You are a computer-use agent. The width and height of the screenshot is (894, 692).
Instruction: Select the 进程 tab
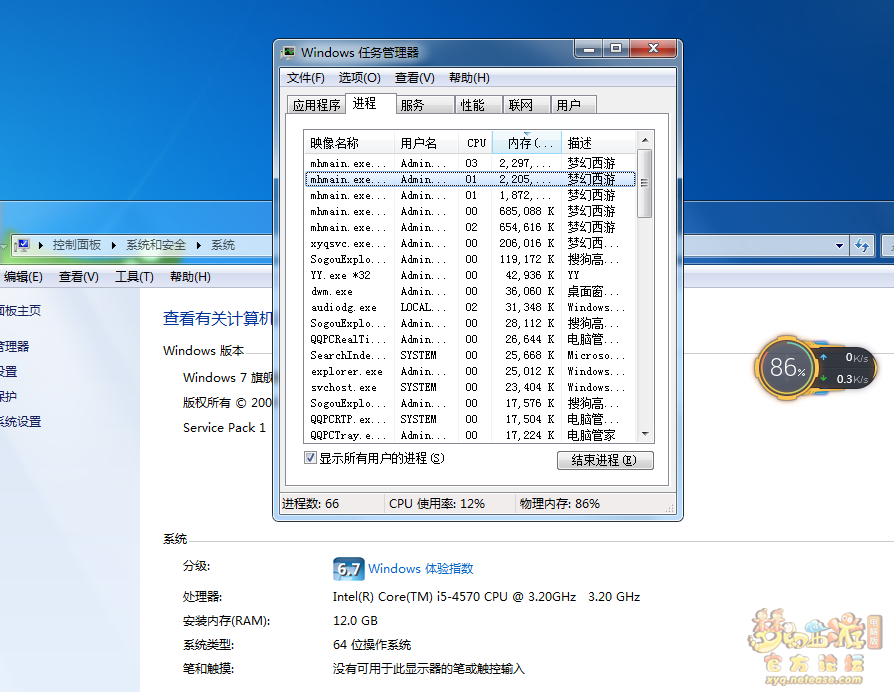pos(371,103)
